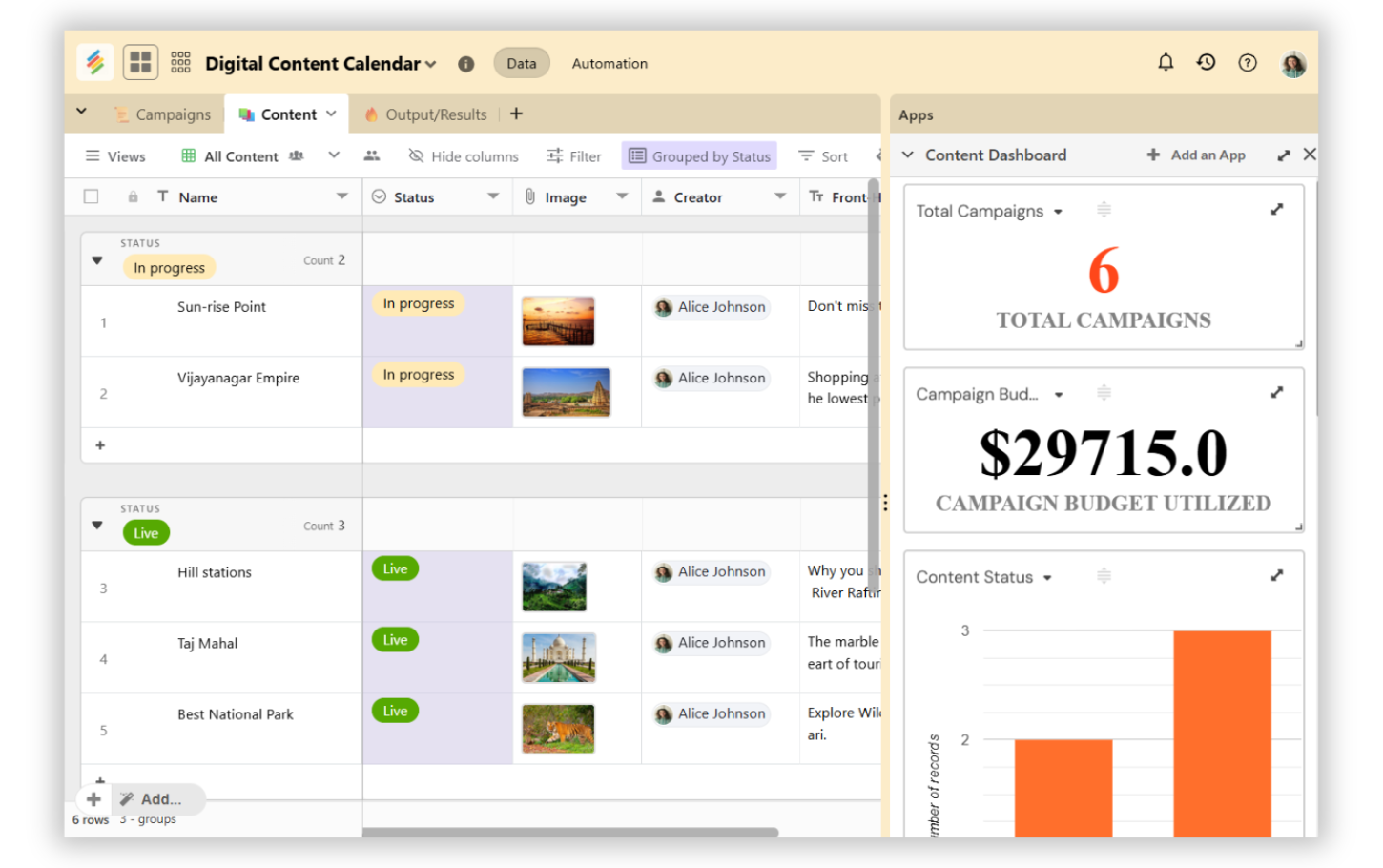Click the info icon beside the title
Viewport: 1383px width, 868px height.
[465, 64]
